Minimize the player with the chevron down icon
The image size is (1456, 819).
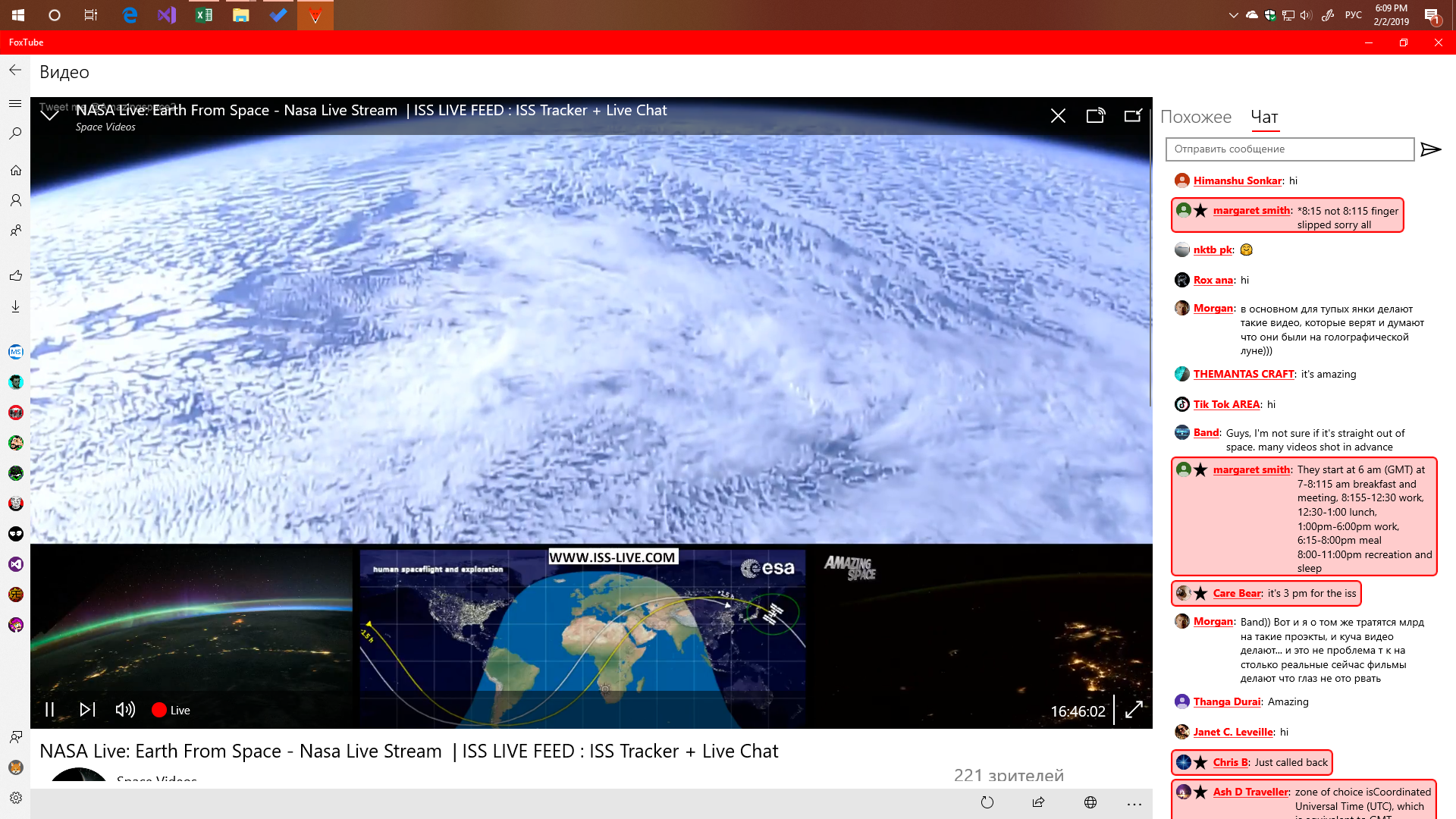click(50, 115)
